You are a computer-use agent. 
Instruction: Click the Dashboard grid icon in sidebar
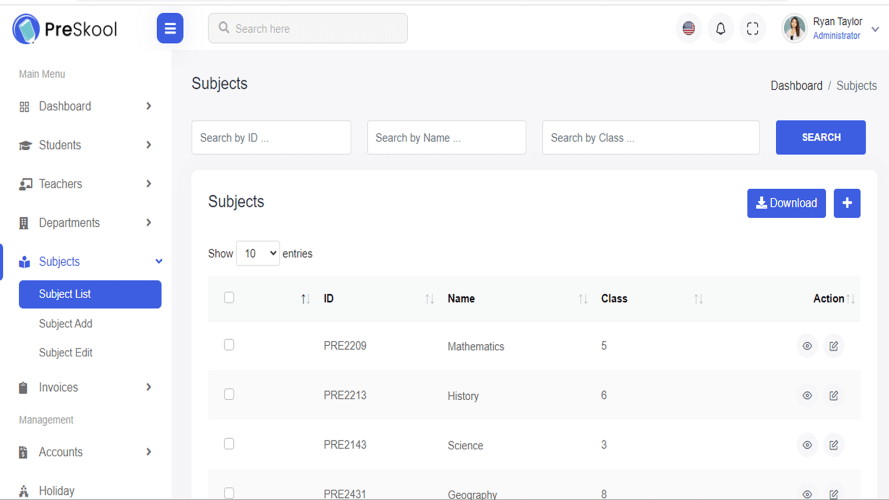coord(24,107)
